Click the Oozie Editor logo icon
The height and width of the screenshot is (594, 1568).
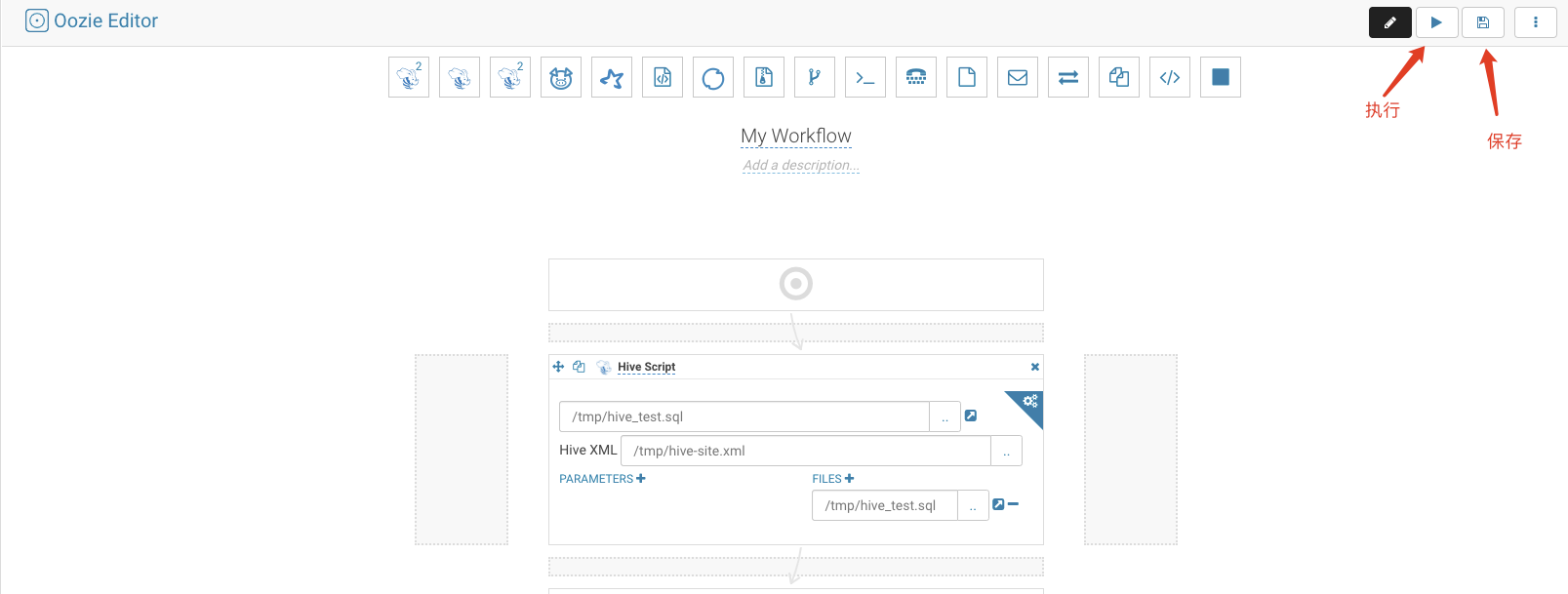coord(37,20)
